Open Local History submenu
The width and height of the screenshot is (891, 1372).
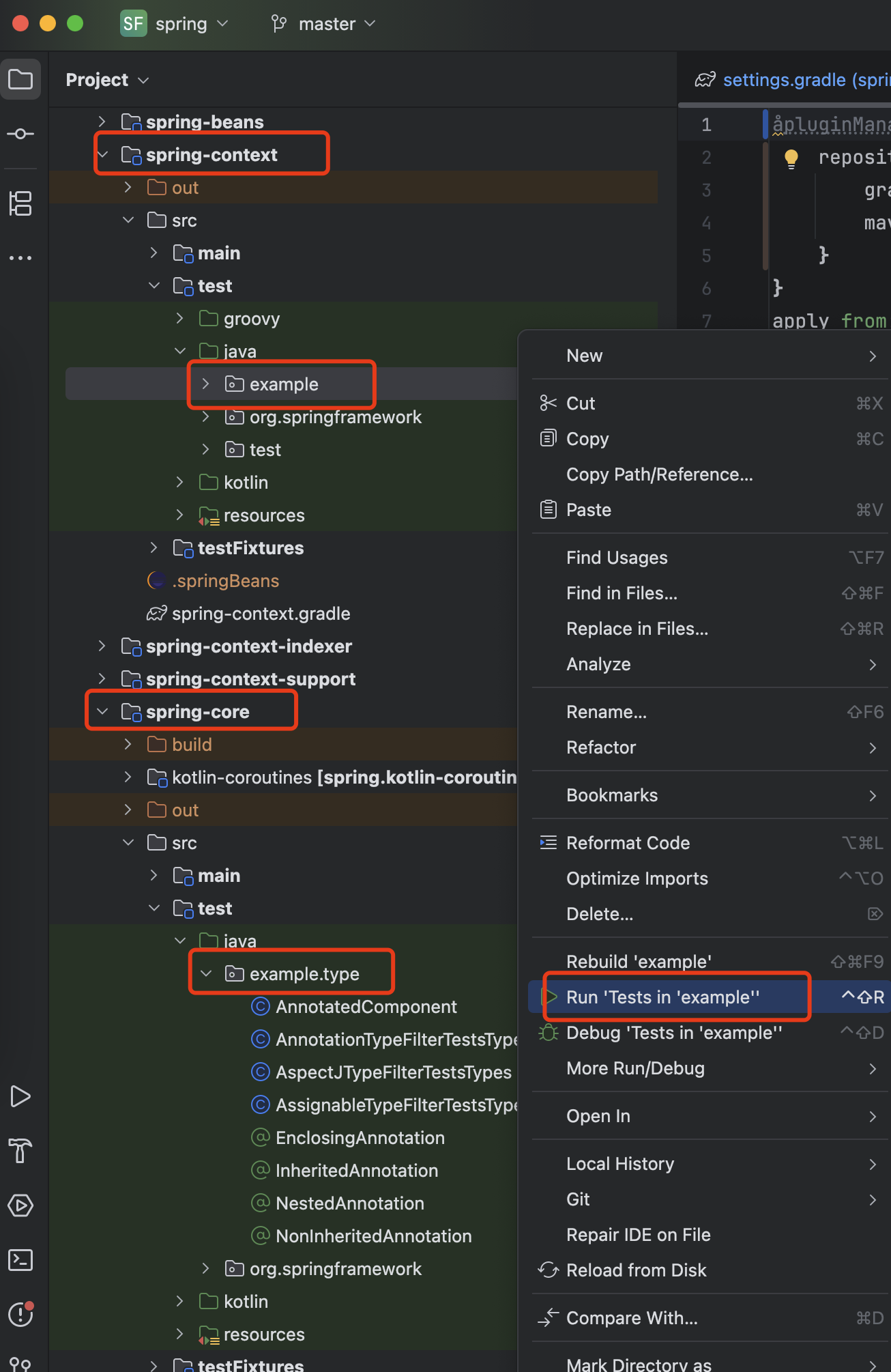pos(710,1164)
